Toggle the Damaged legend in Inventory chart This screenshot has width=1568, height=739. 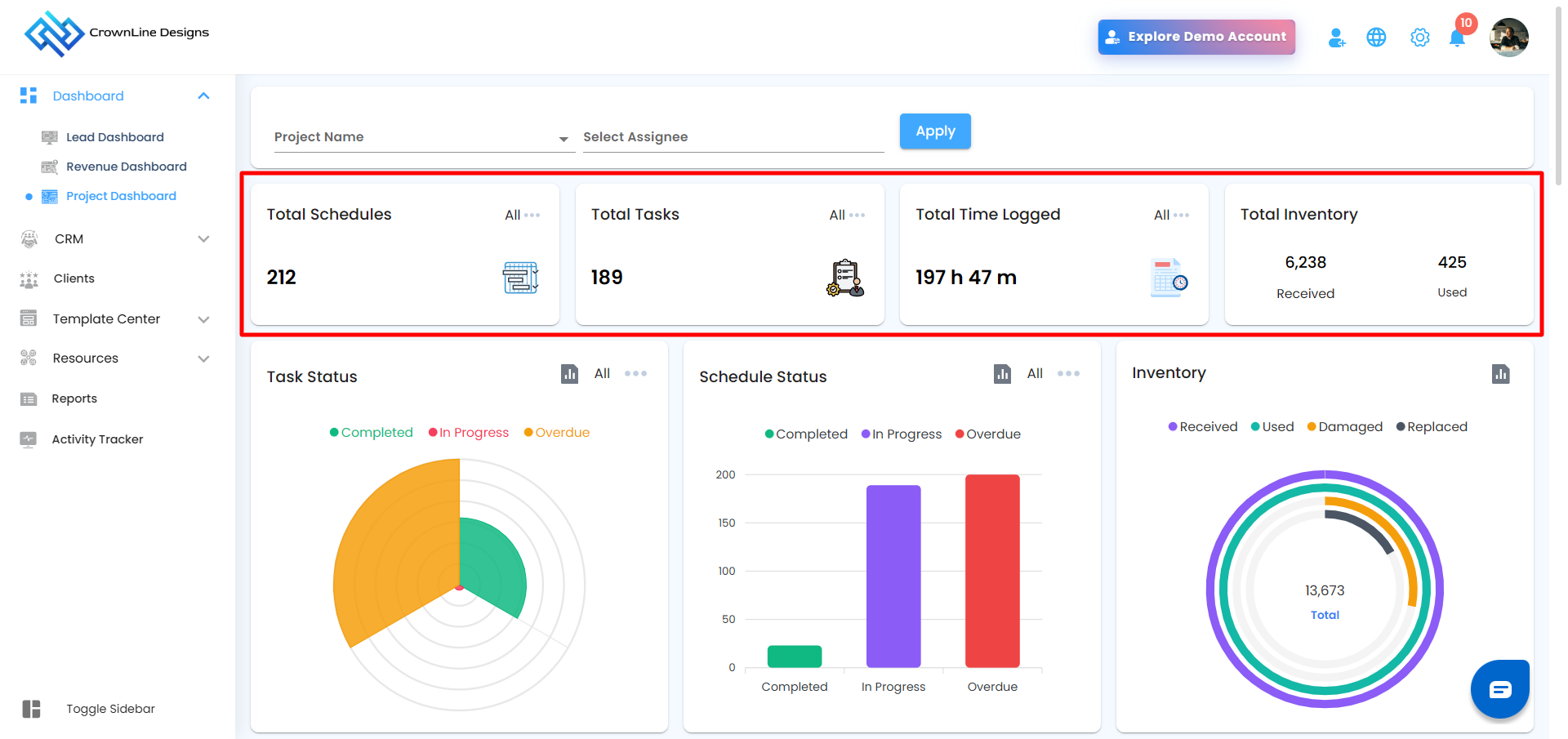pyautogui.click(x=1345, y=427)
